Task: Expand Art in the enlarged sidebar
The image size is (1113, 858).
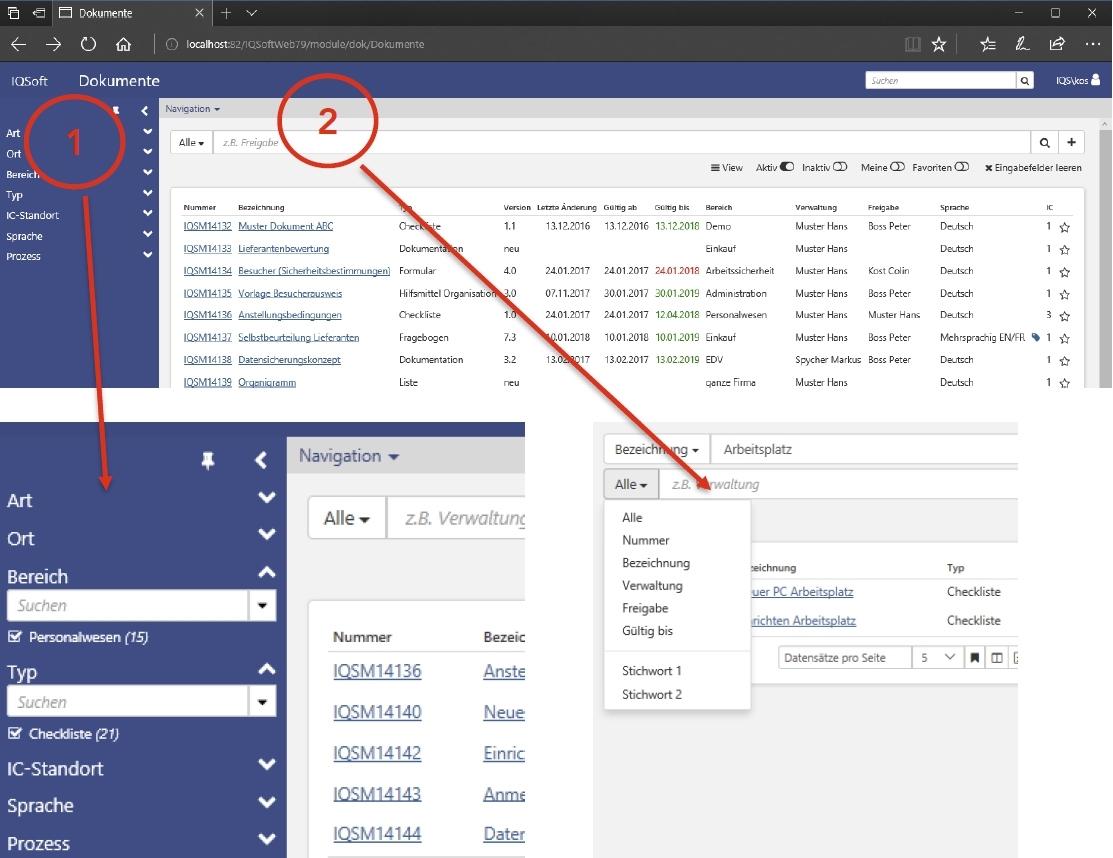Action: click(266, 497)
